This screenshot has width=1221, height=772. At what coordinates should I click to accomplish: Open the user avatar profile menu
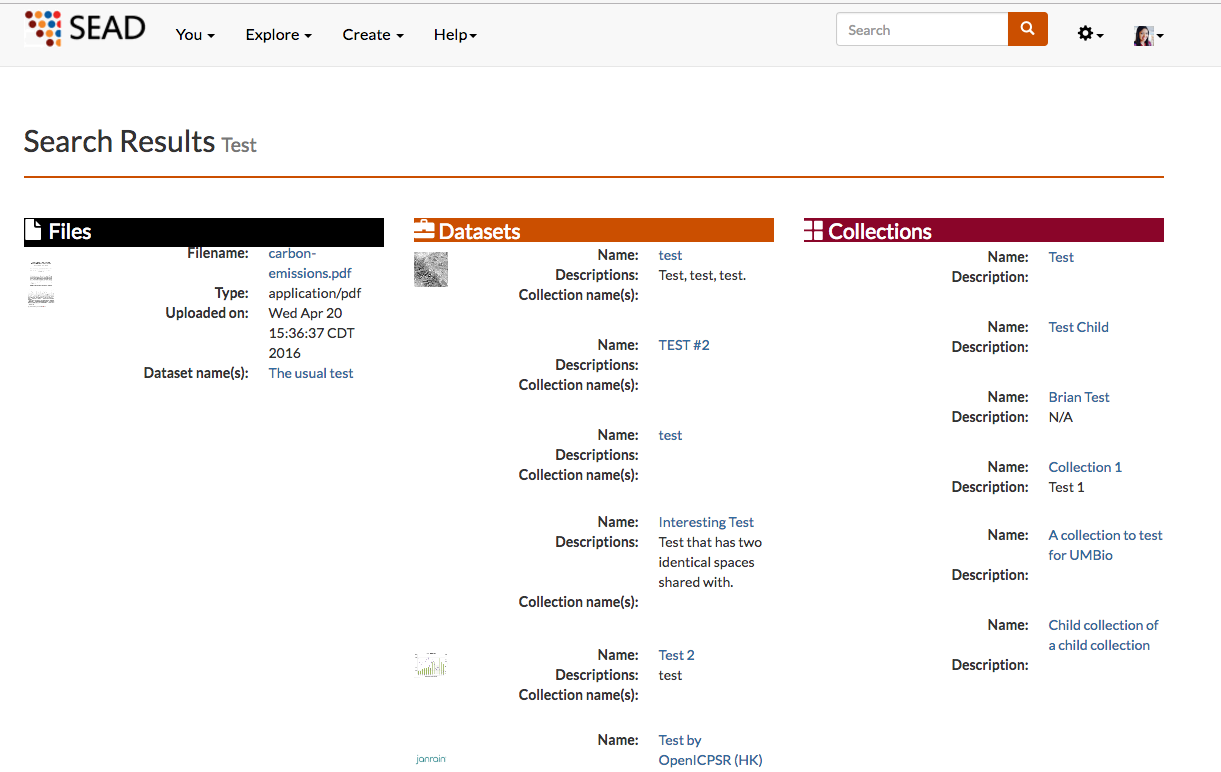pyautogui.click(x=1147, y=36)
